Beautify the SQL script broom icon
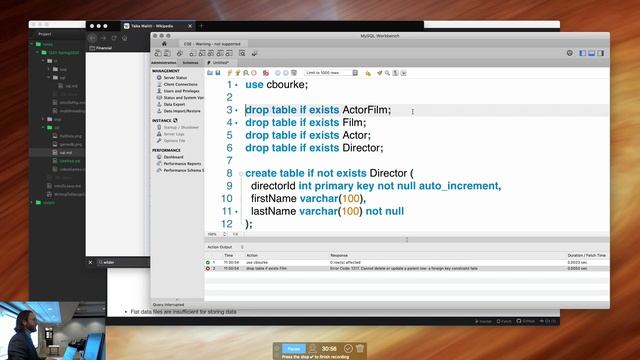The width and height of the screenshot is (640, 360). (380, 73)
